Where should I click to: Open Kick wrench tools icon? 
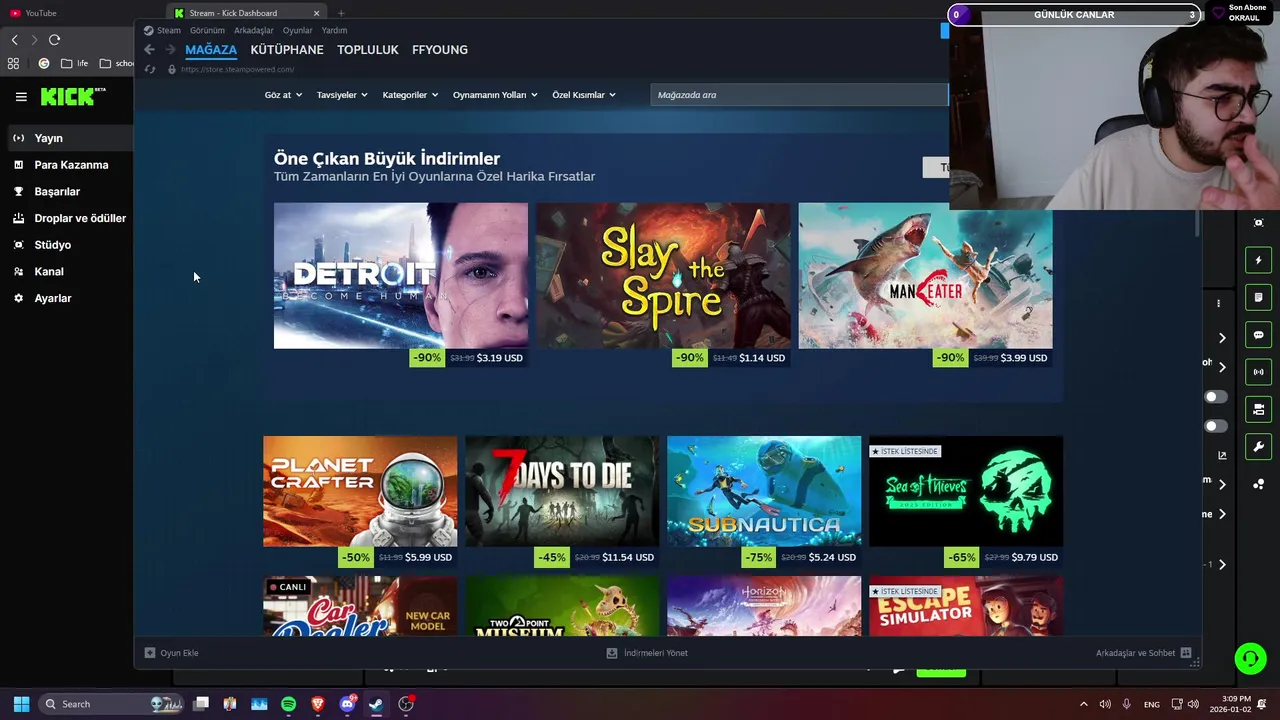pos(1258,447)
